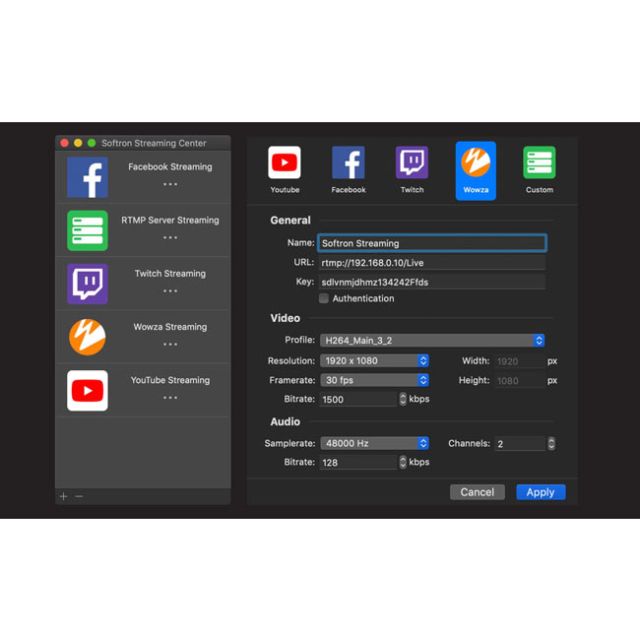This screenshot has width=640, height=640.
Task: Choose the Custom server preset icon
Action: (539, 164)
